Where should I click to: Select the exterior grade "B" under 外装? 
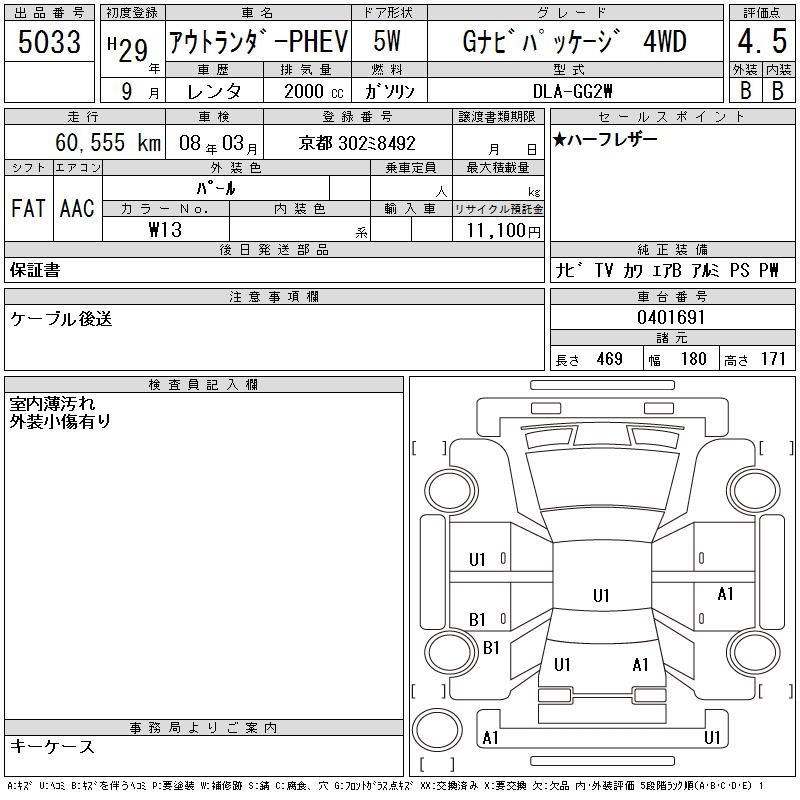click(x=745, y=90)
